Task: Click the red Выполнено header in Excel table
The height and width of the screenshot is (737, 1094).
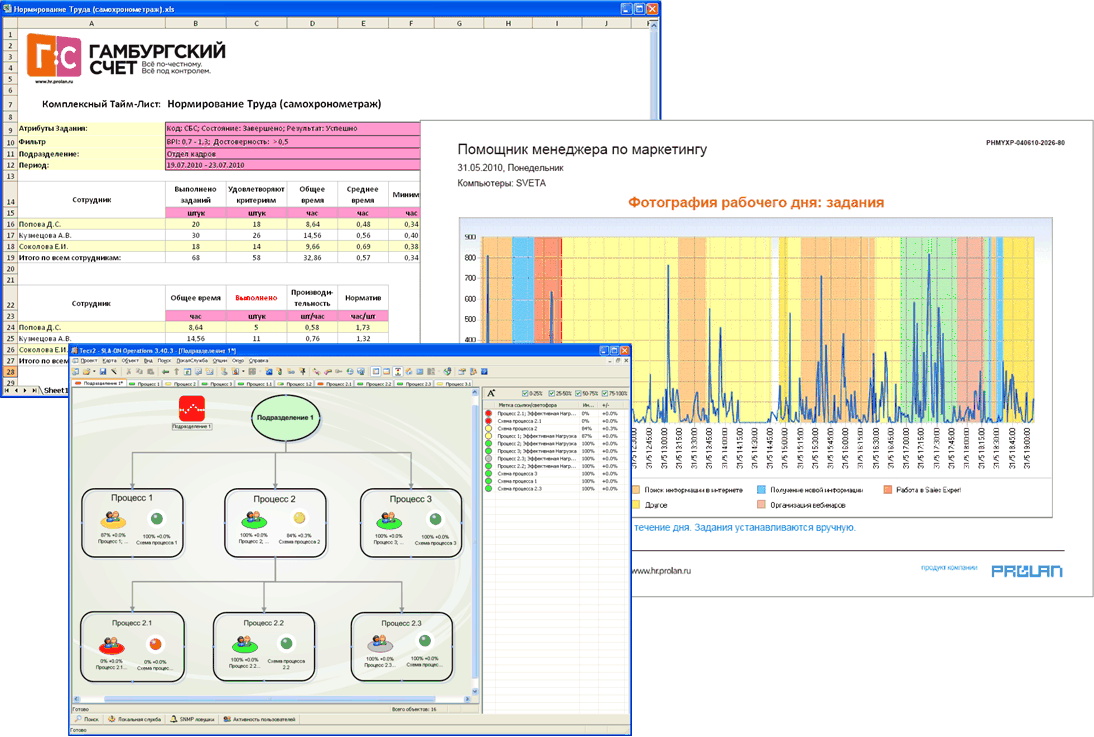Action: pos(256,298)
